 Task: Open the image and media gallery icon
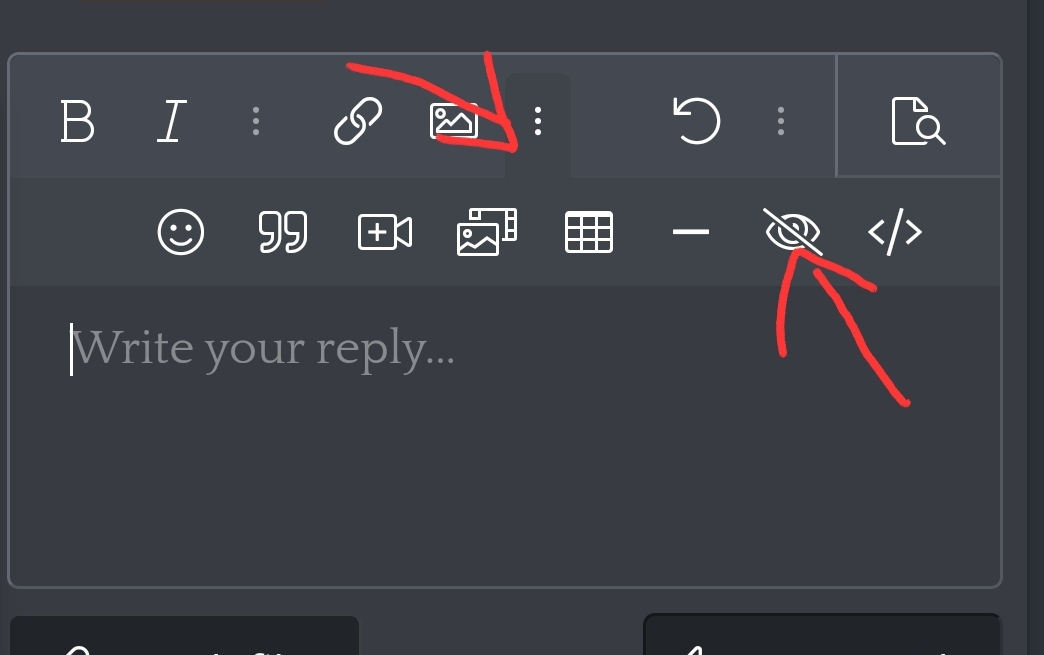point(487,232)
